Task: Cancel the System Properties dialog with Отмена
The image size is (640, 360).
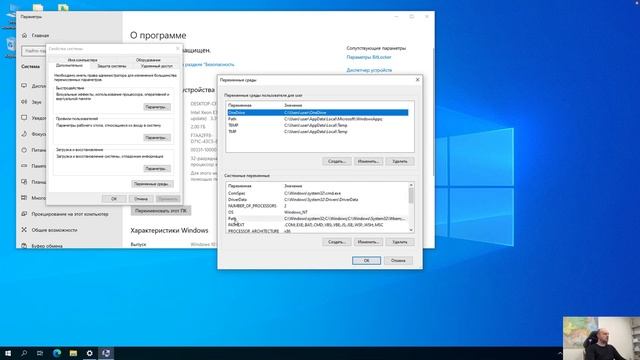Action: (141, 199)
